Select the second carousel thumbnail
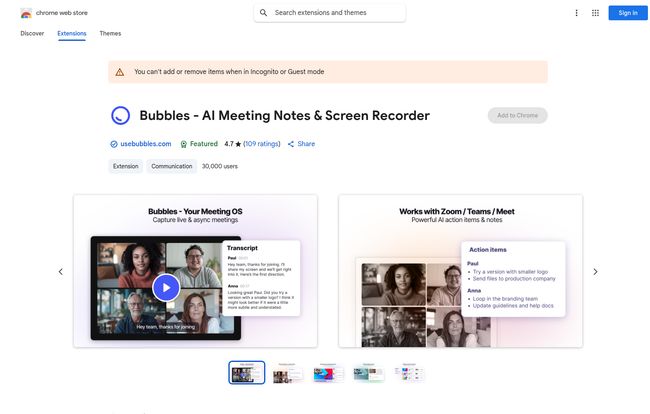This screenshot has height=414, width=650. tap(287, 373)
